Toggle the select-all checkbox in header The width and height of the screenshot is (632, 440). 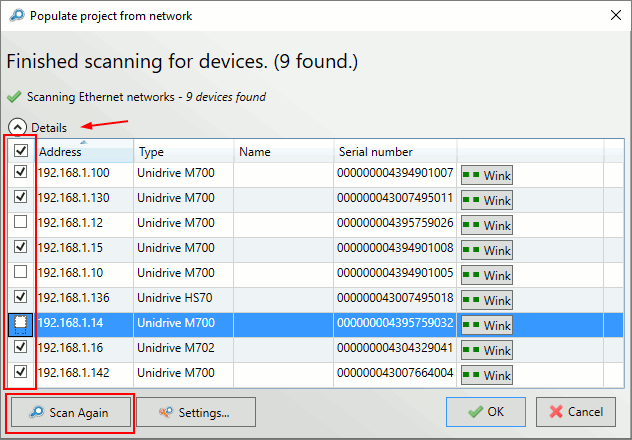pos(21,151)
